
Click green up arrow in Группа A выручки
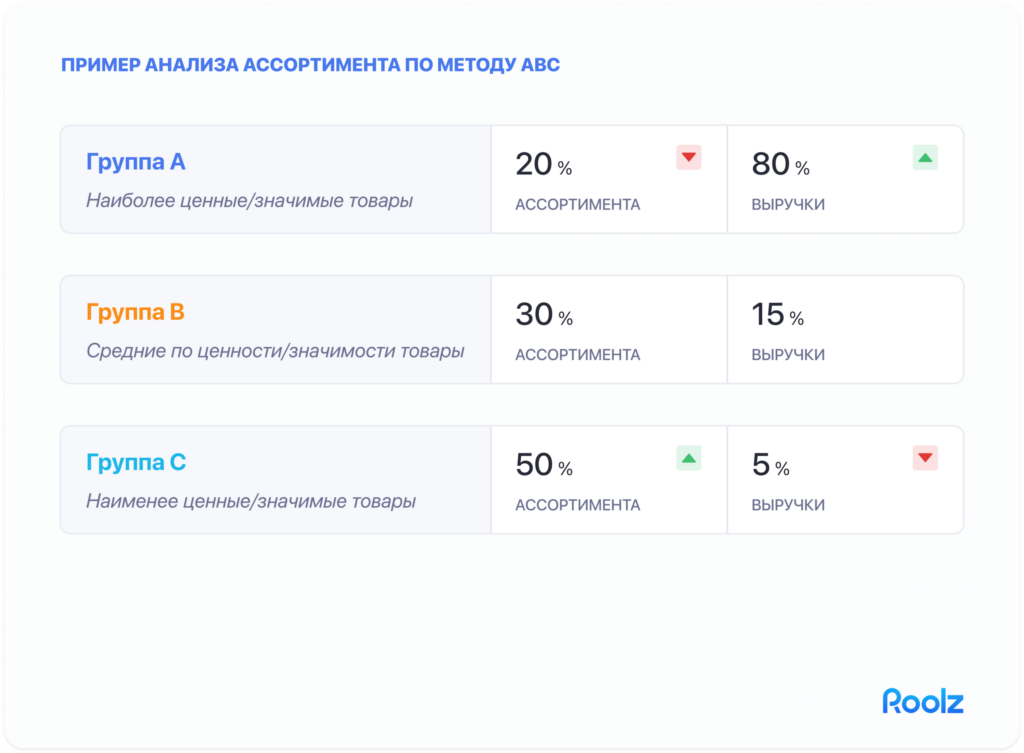925,158
